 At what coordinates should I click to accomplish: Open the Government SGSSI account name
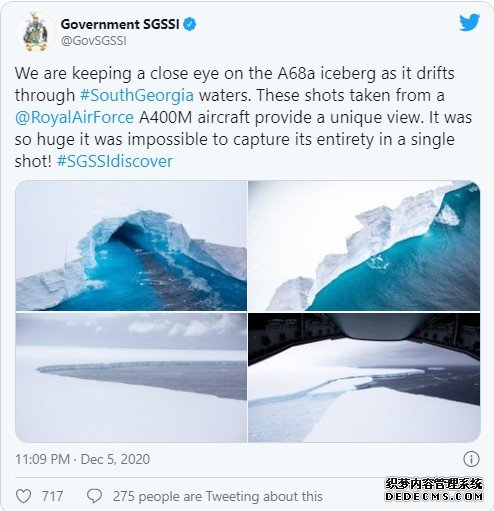point(120,24)
